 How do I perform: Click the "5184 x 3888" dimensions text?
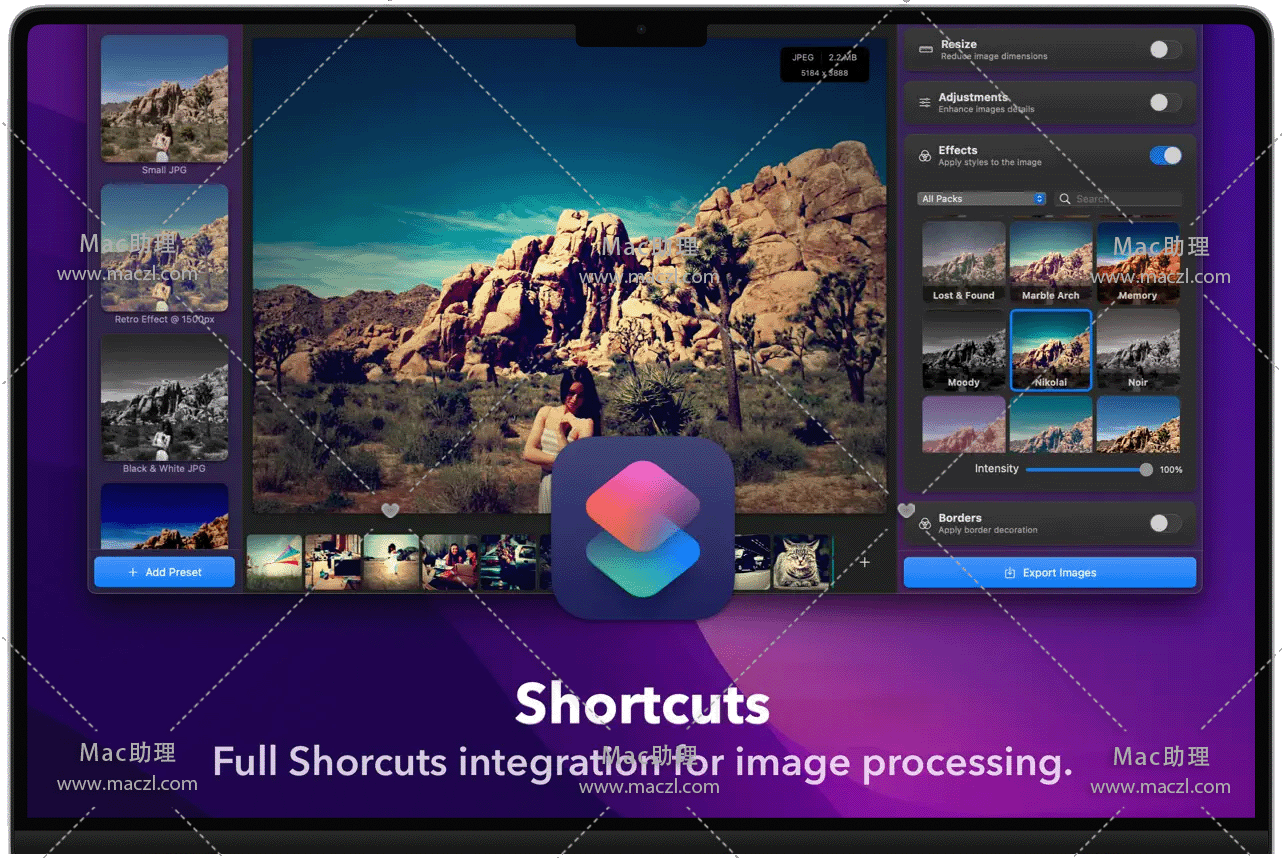tap(824, 73)
